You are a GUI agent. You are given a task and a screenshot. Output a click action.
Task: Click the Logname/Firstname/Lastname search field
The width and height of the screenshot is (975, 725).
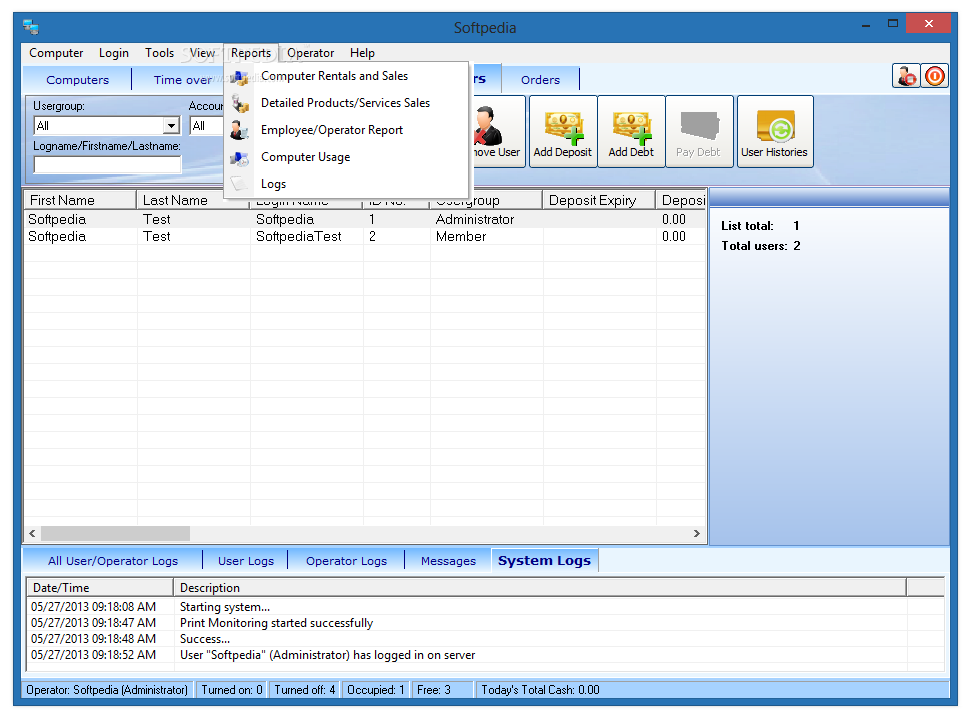click(x=108, y=165)
